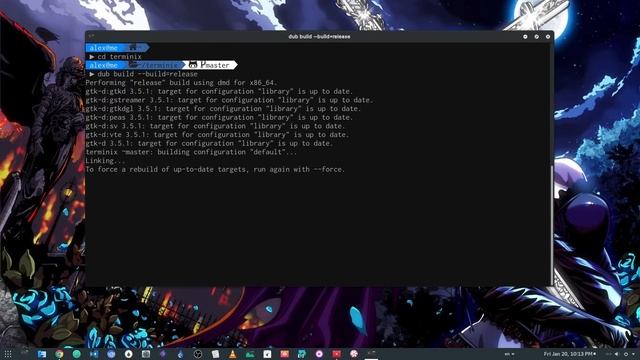This screenshot has height=360, width=640.
Task: Open the applications grid launcher
Action: pos(8,354)
